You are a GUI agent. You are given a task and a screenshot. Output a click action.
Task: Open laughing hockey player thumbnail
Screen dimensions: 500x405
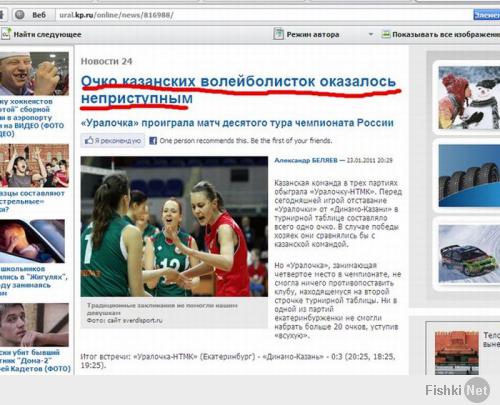(x=34, y=74)
